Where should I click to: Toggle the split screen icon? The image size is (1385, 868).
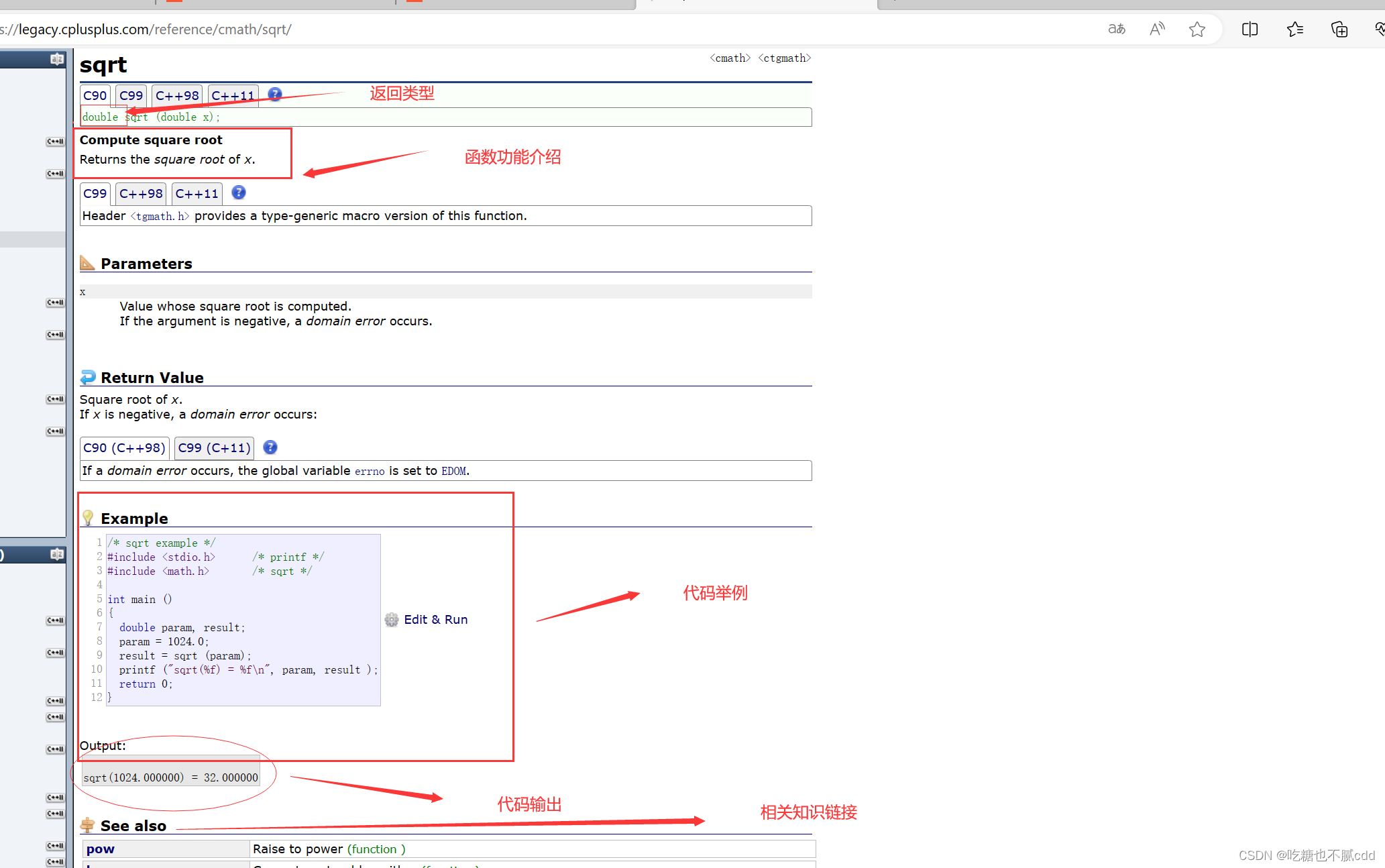click(1250, 29)
